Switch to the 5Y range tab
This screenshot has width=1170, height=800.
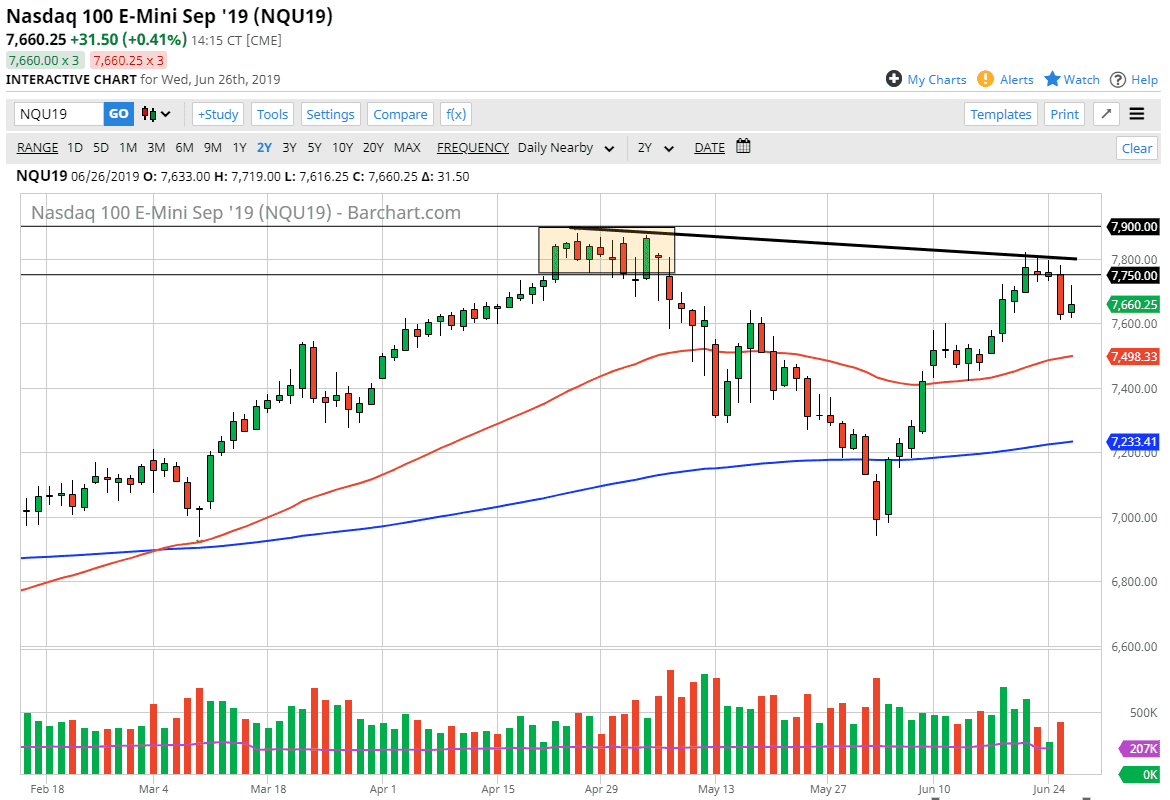pyautogui.click(x=314, y=147)
